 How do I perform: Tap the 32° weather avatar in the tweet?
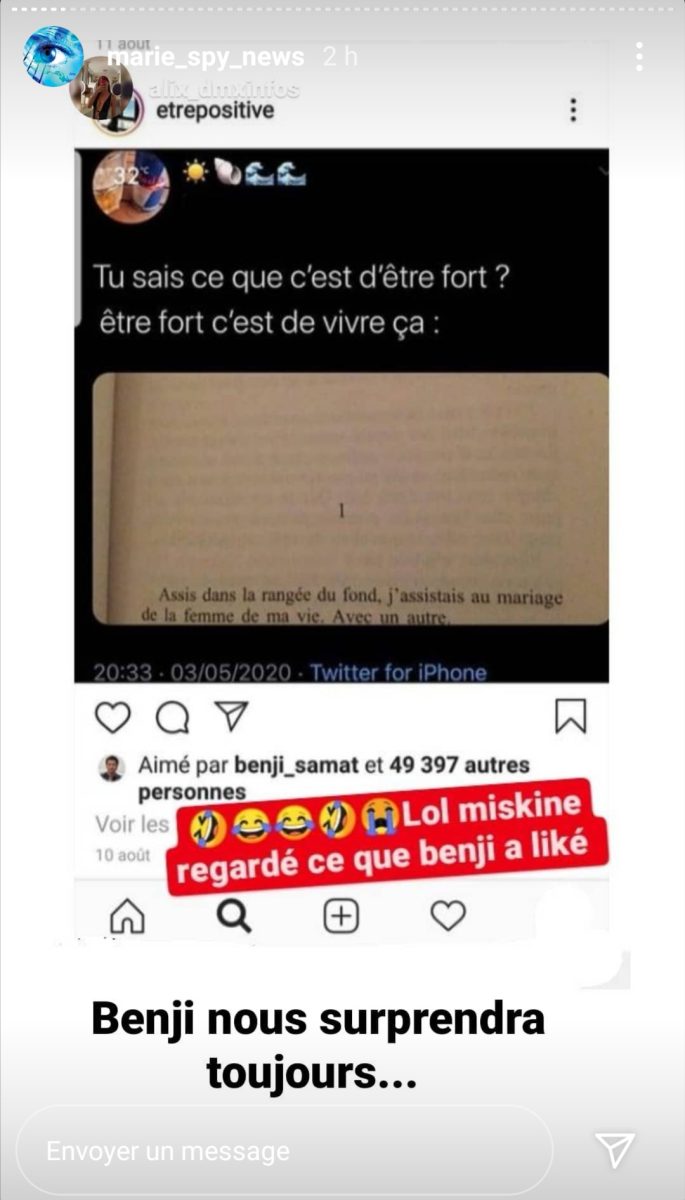coord(131,185)
